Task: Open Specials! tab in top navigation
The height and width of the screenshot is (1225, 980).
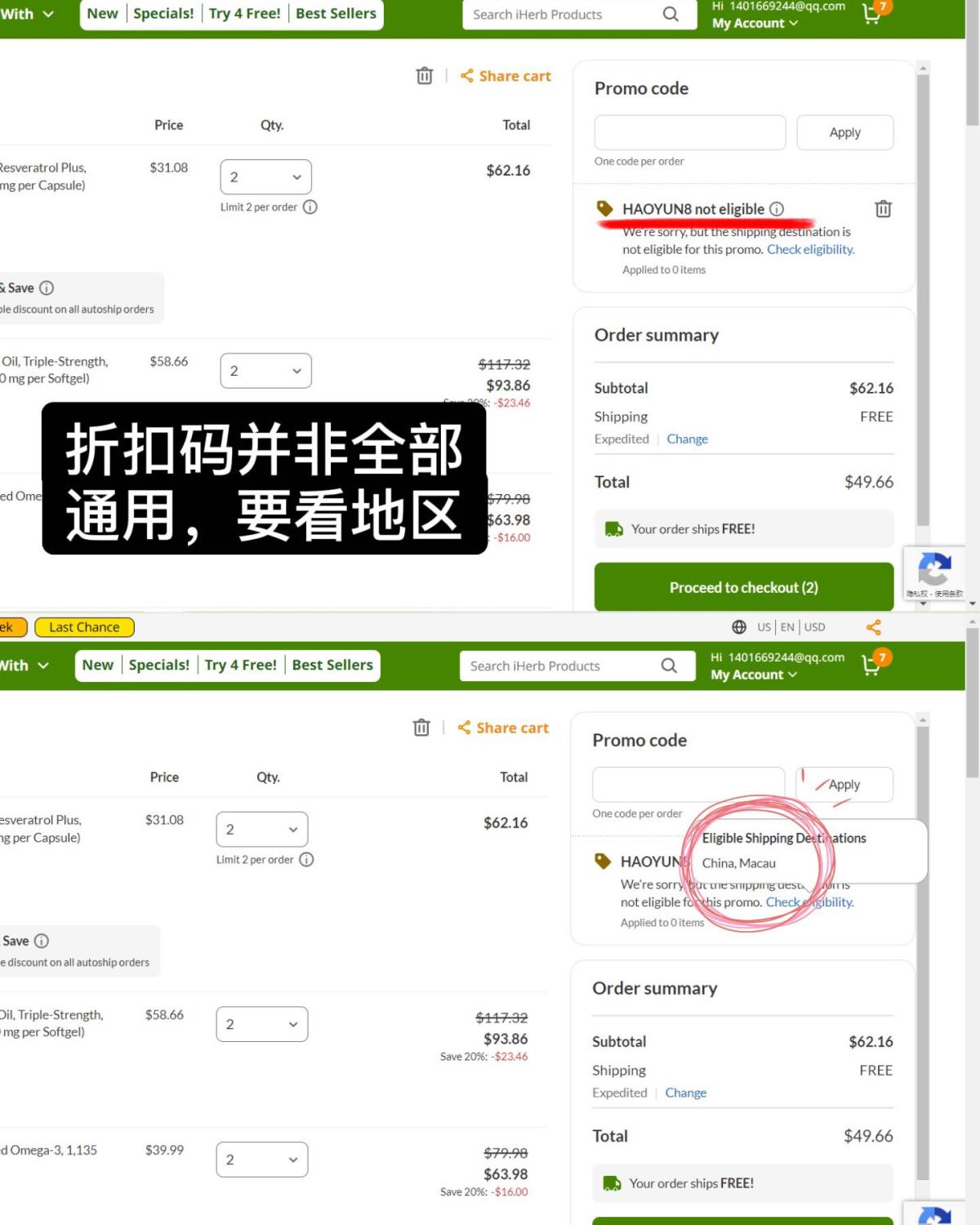Action: 163,14
